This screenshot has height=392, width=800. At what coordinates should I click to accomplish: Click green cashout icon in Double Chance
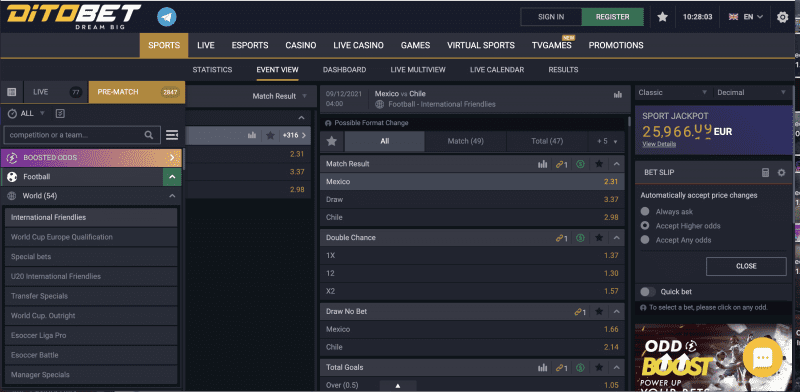[580, 238]
